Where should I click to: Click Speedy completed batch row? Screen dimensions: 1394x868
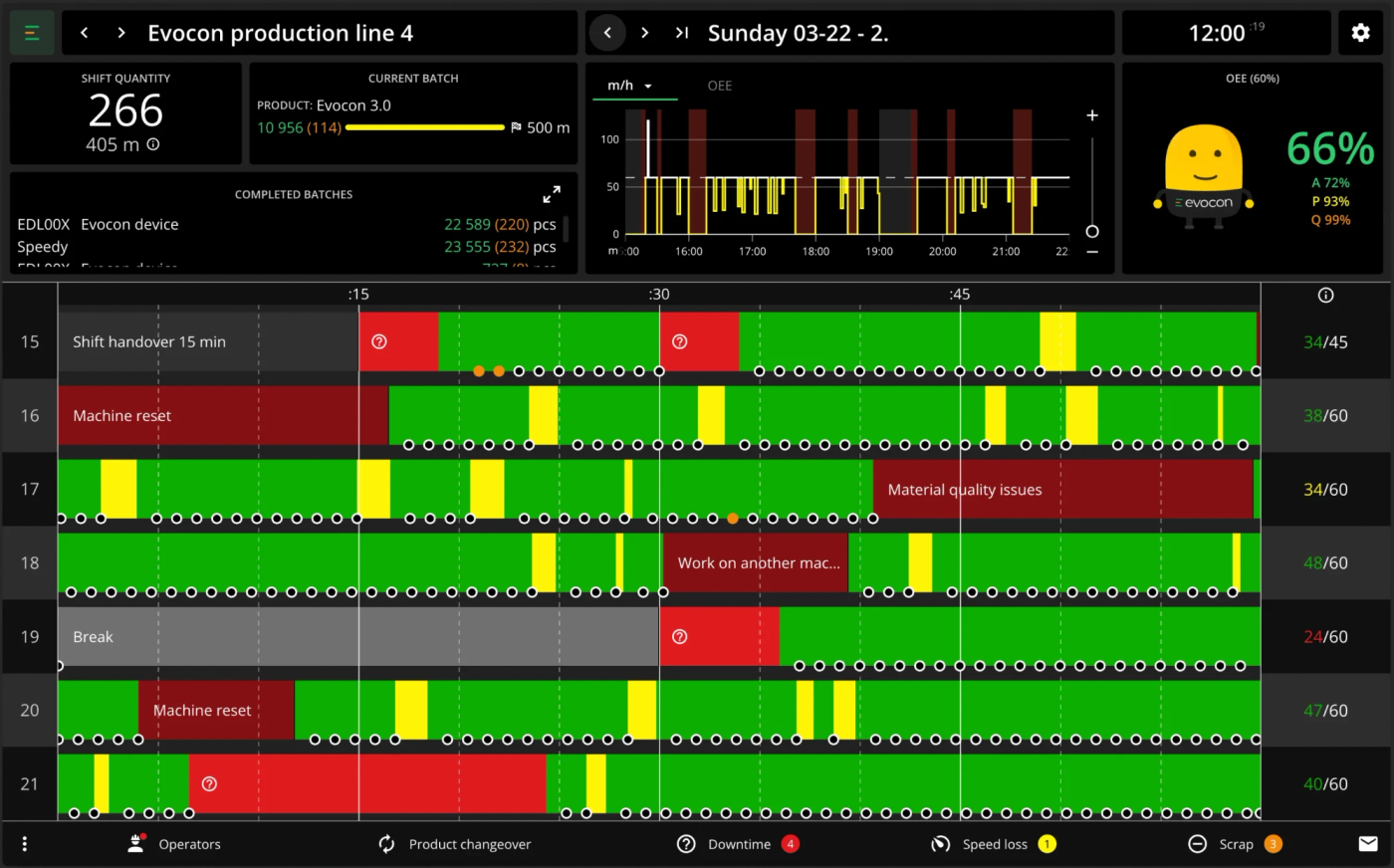pos(287,247)
